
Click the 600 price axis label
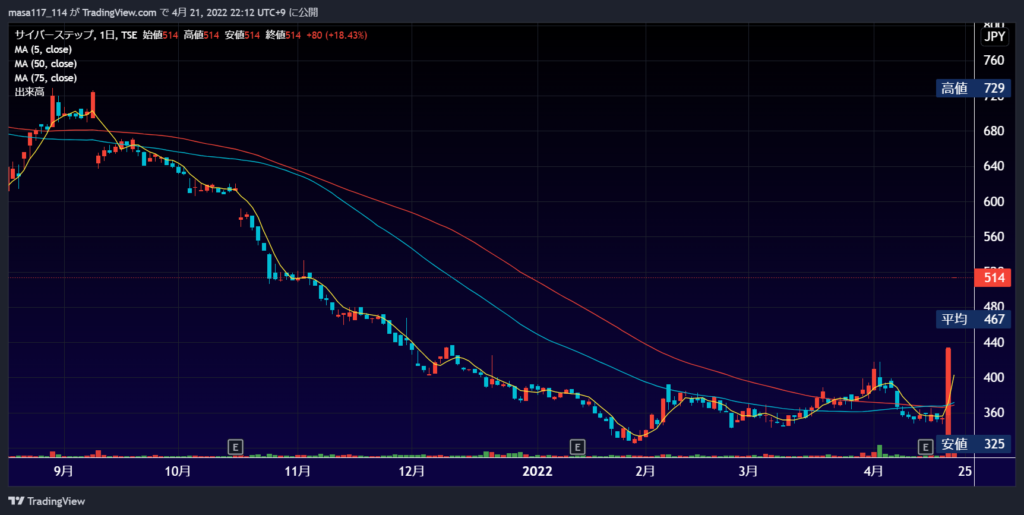[x=993, y=201]
